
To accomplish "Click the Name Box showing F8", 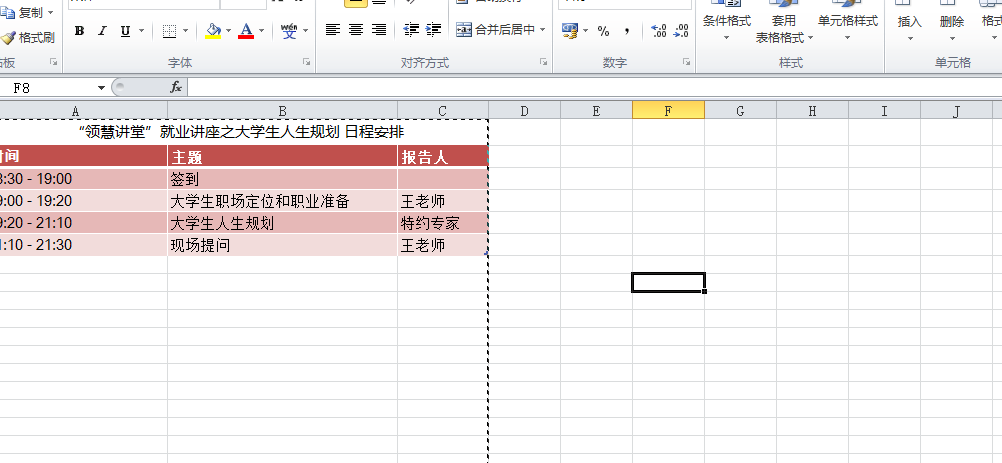I will [46, 87].
